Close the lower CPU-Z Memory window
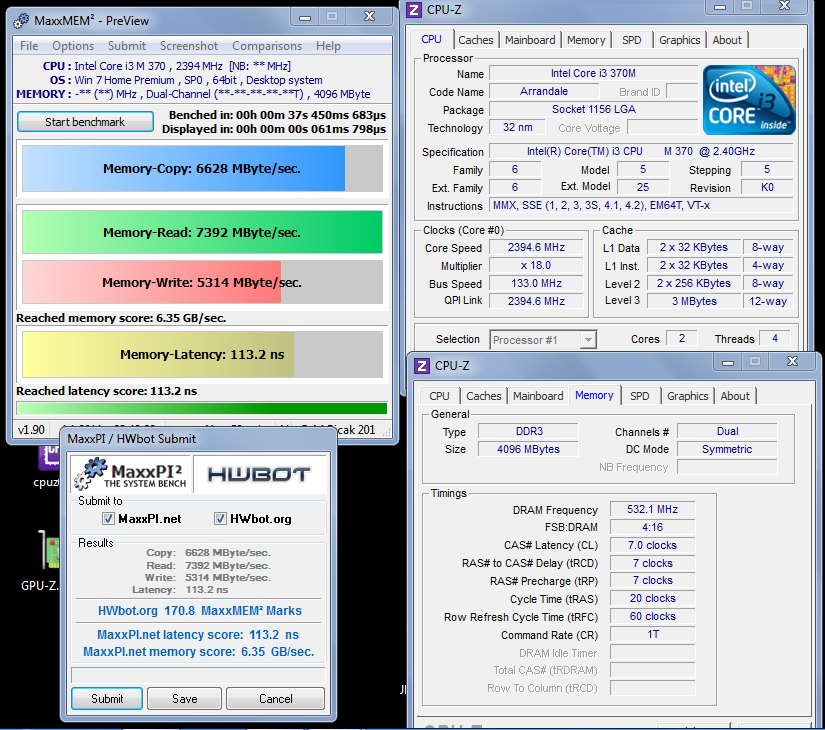The width and height of the screenshot is (825, 730). coord(792,362)
